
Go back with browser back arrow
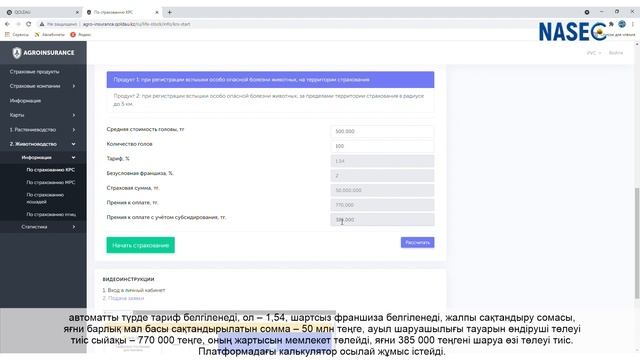(7, 24)
